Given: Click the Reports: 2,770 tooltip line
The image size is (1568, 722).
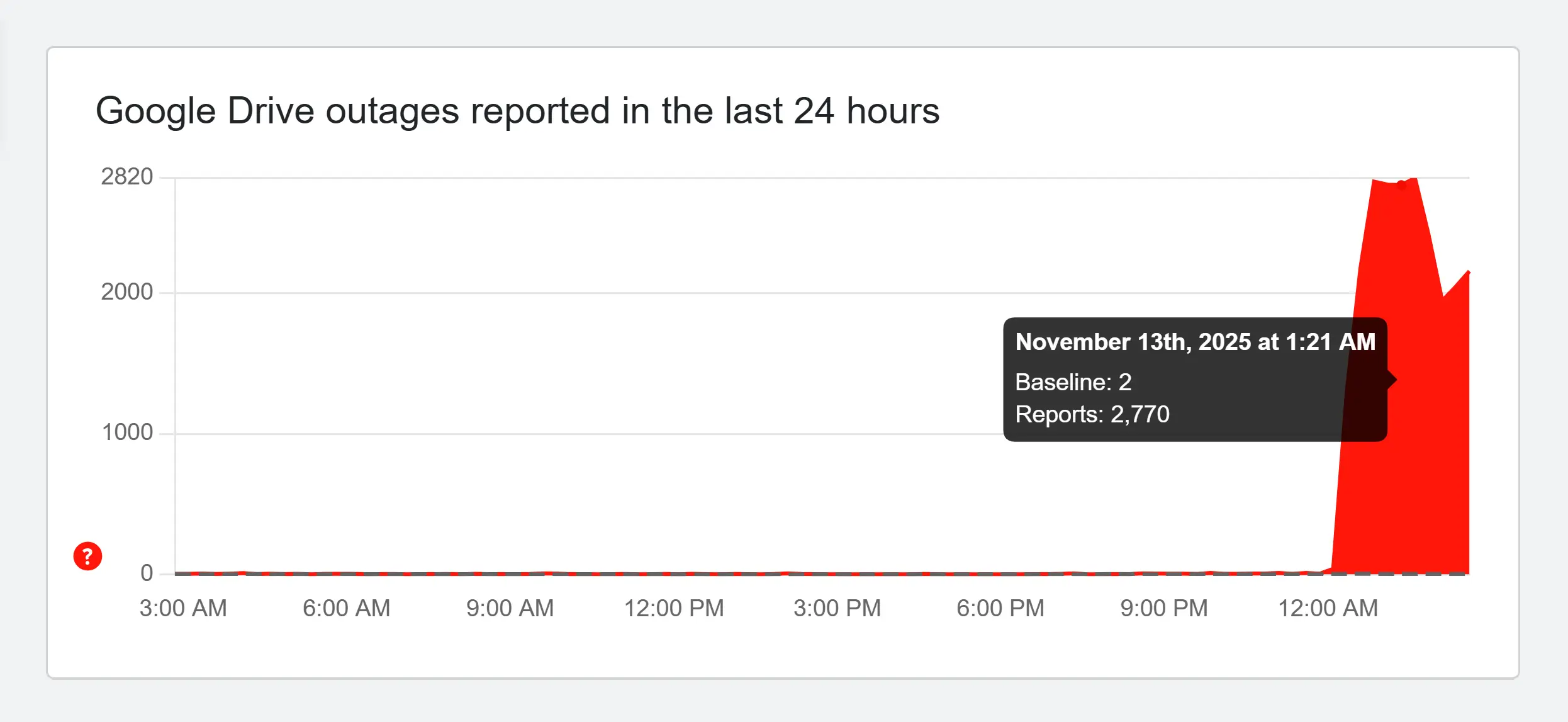Looking at the screenshot, I should pos(1092,414).
